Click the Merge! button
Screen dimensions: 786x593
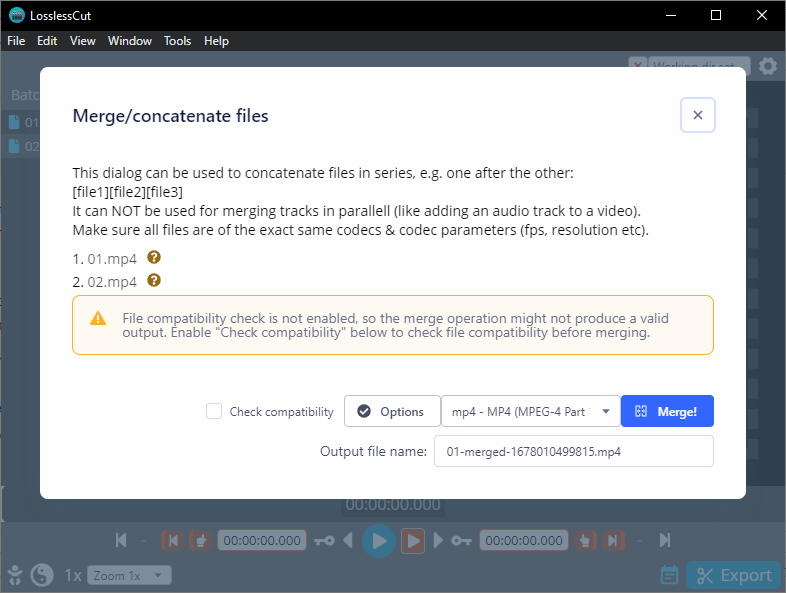click(667, 411)
